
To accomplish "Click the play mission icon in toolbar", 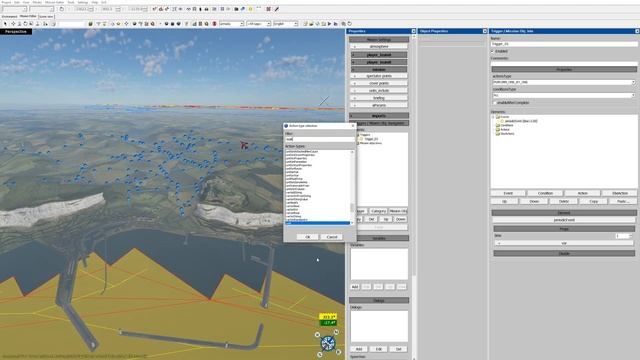I will pyautogui.click(x=329, y=24).
